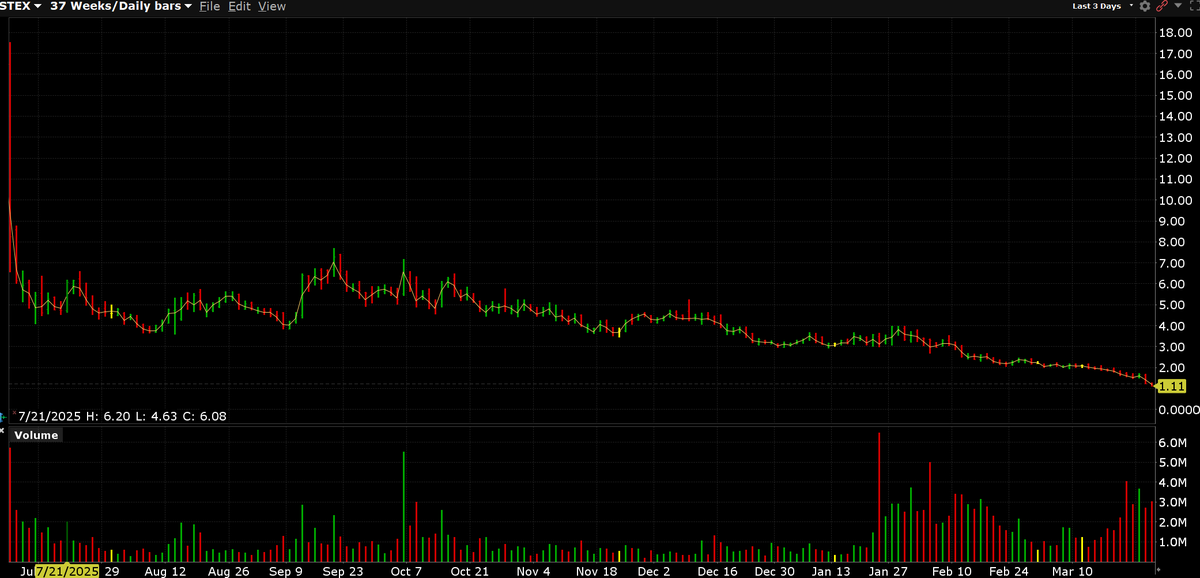Click the Feb 24 date label
This screenshot has width=1200, height=578.
(1008, 572)
